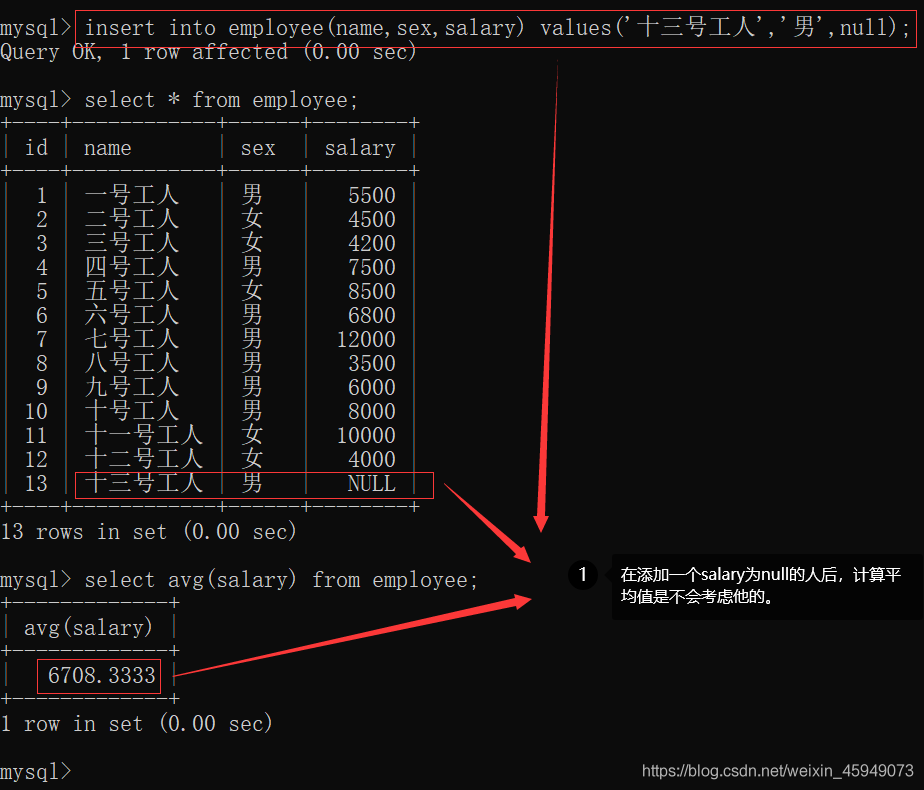Click the sex cell 女 in the 十二号工人 row
Screen dimensions: 924x790
pos(252,460)
